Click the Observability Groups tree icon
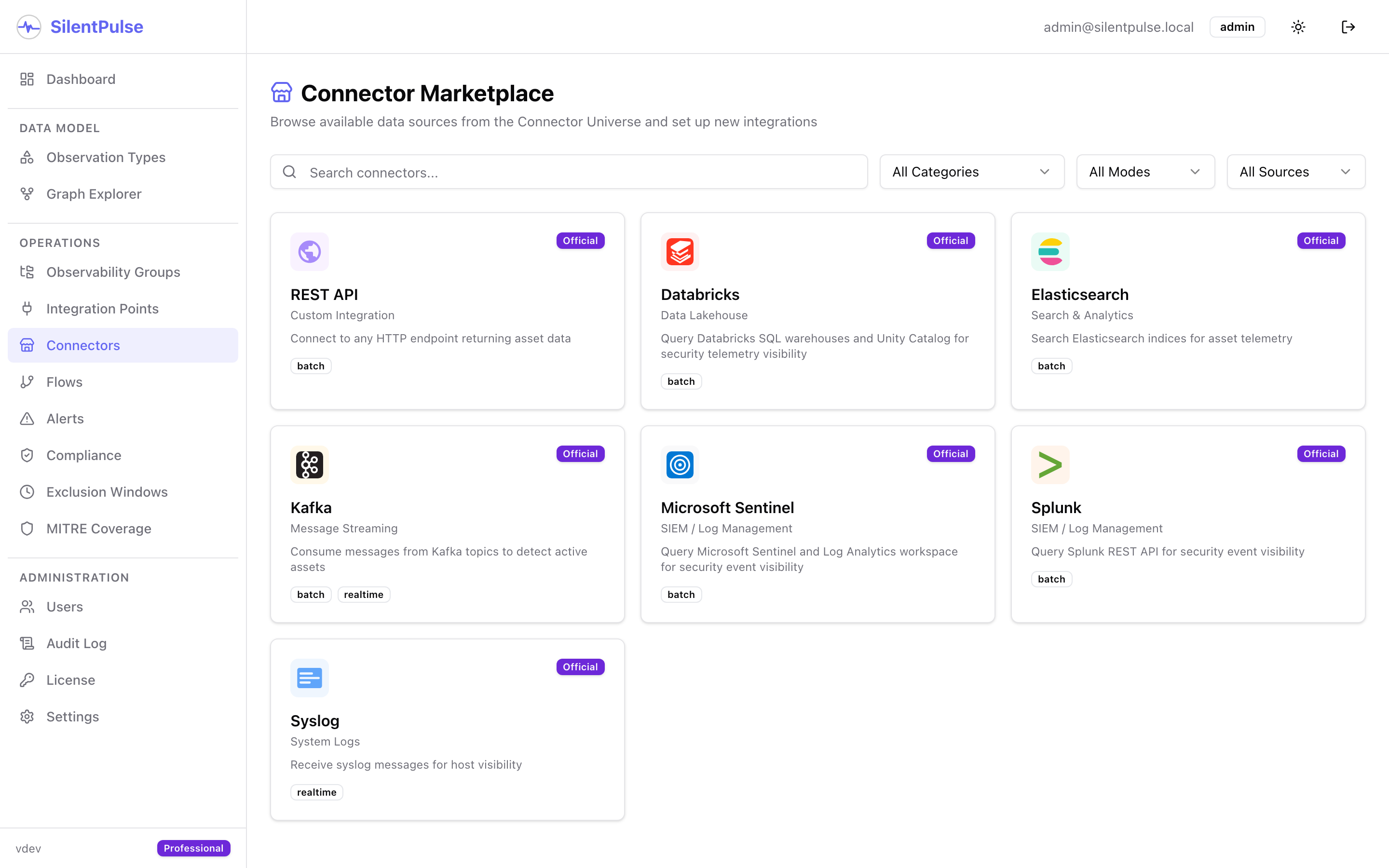 click(27, 272)
